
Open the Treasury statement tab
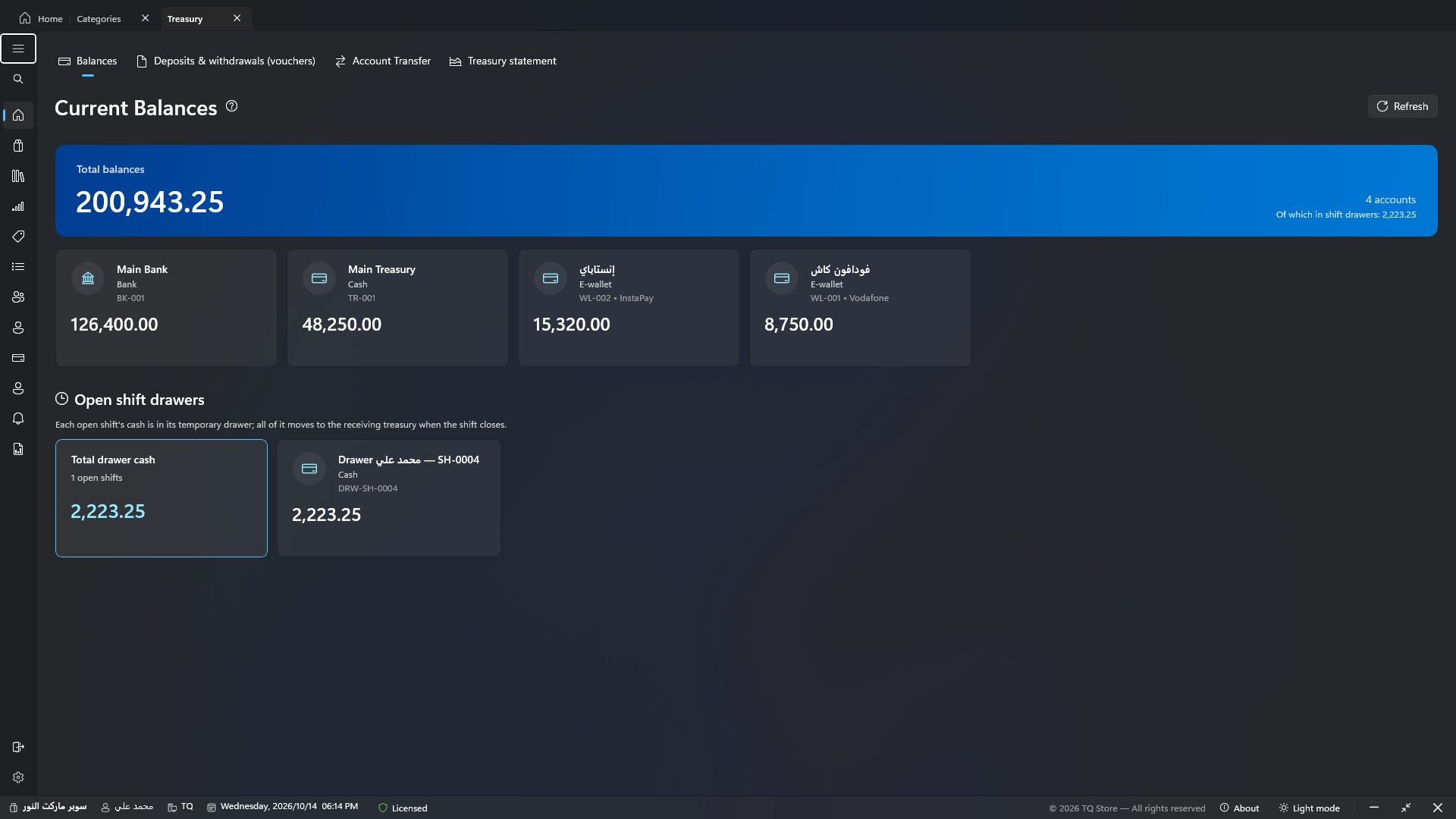click(x=503, y=61)
